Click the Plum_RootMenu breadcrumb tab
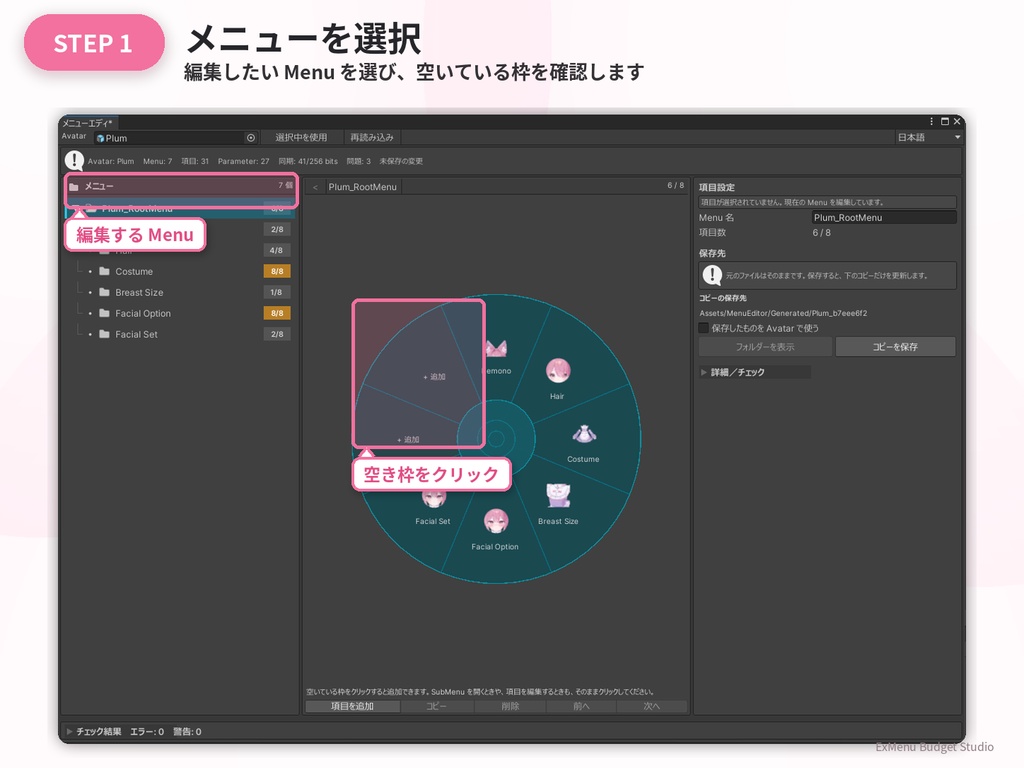The height and width of the screenshot is (768, 1024). coord(362,187)
